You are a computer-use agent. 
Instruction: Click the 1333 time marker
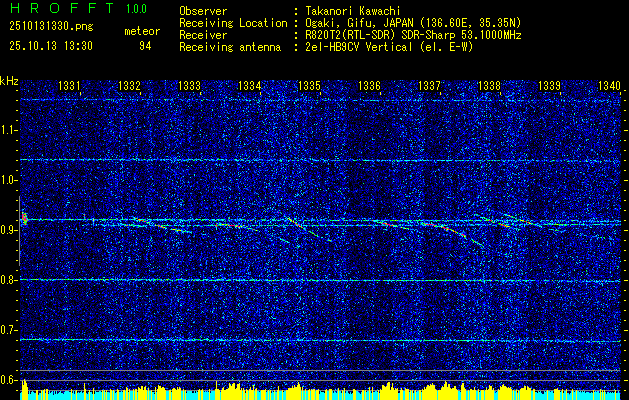(x=189, y=86)
